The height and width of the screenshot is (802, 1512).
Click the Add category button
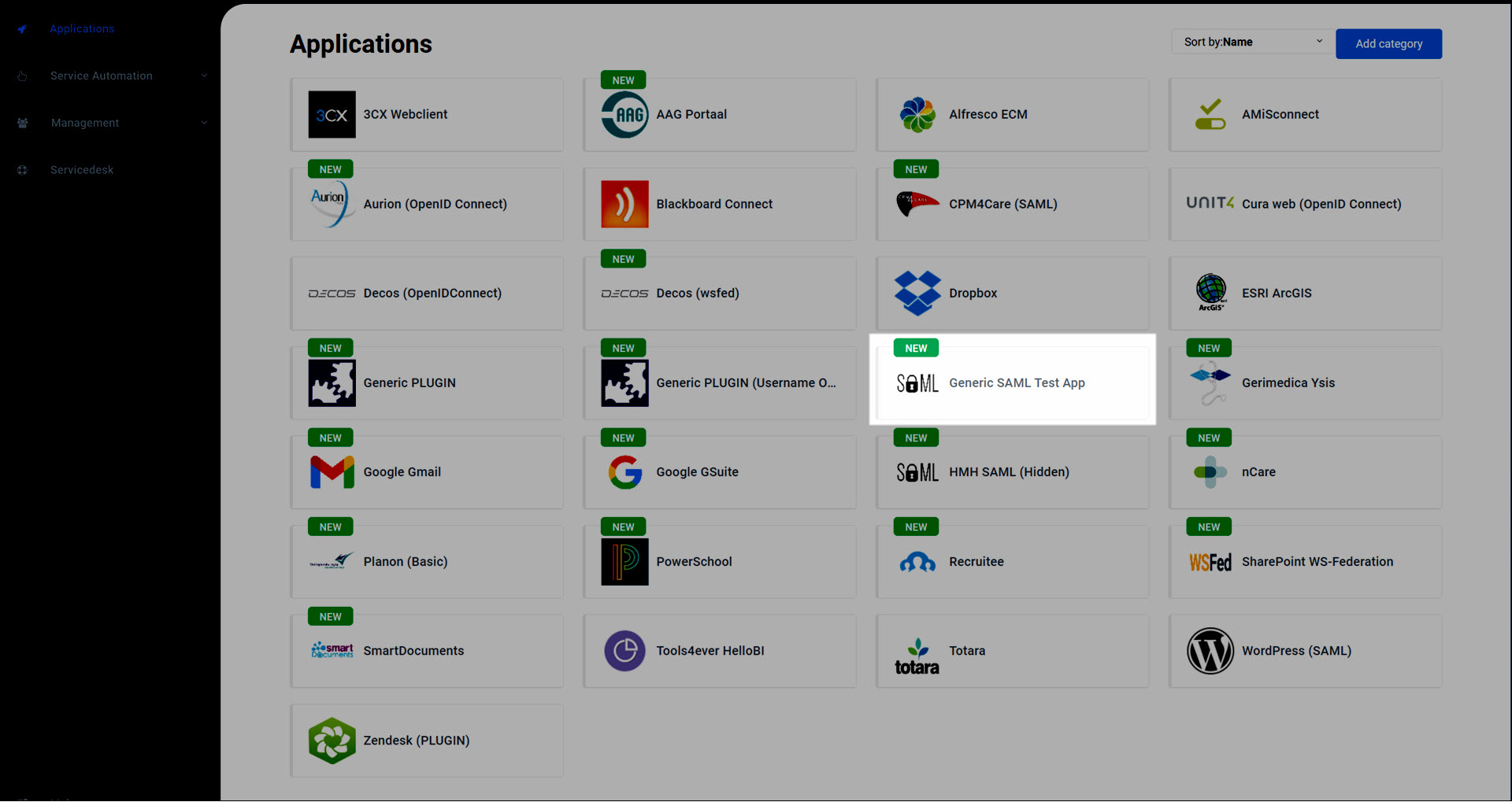1388,44
